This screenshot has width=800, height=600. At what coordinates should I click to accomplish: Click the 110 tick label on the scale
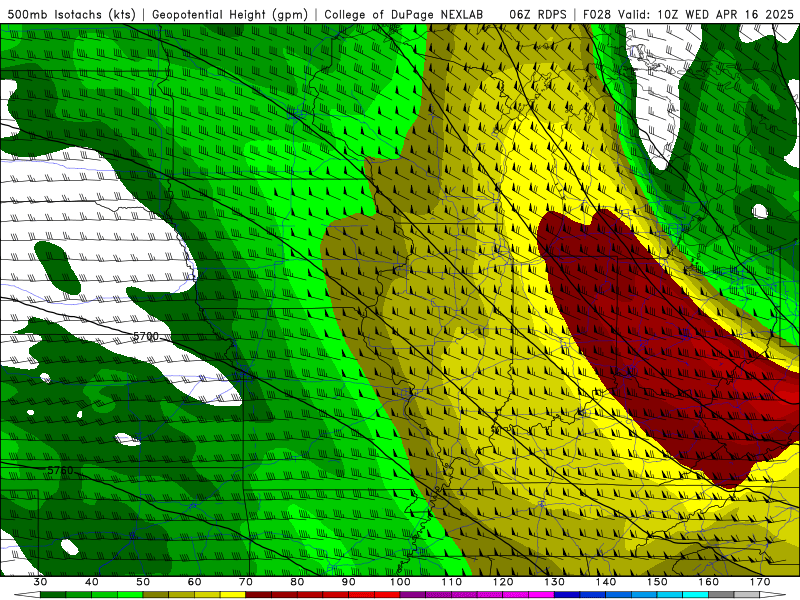click(x=452, y=582)
